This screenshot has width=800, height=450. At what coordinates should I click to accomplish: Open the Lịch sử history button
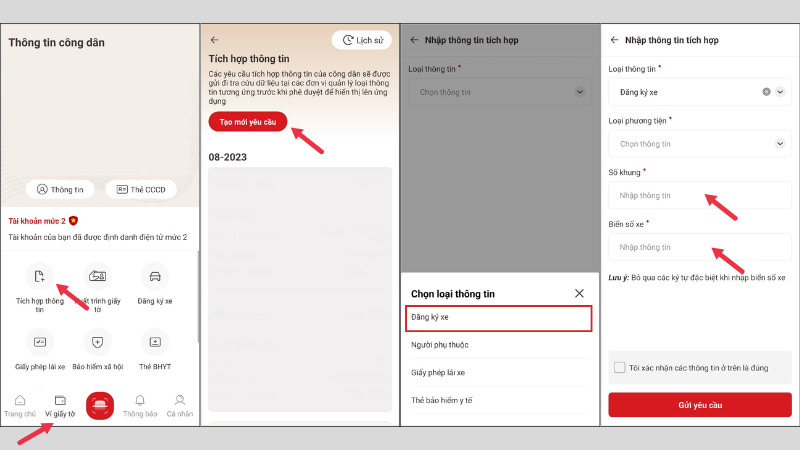(x=361, y=40)
